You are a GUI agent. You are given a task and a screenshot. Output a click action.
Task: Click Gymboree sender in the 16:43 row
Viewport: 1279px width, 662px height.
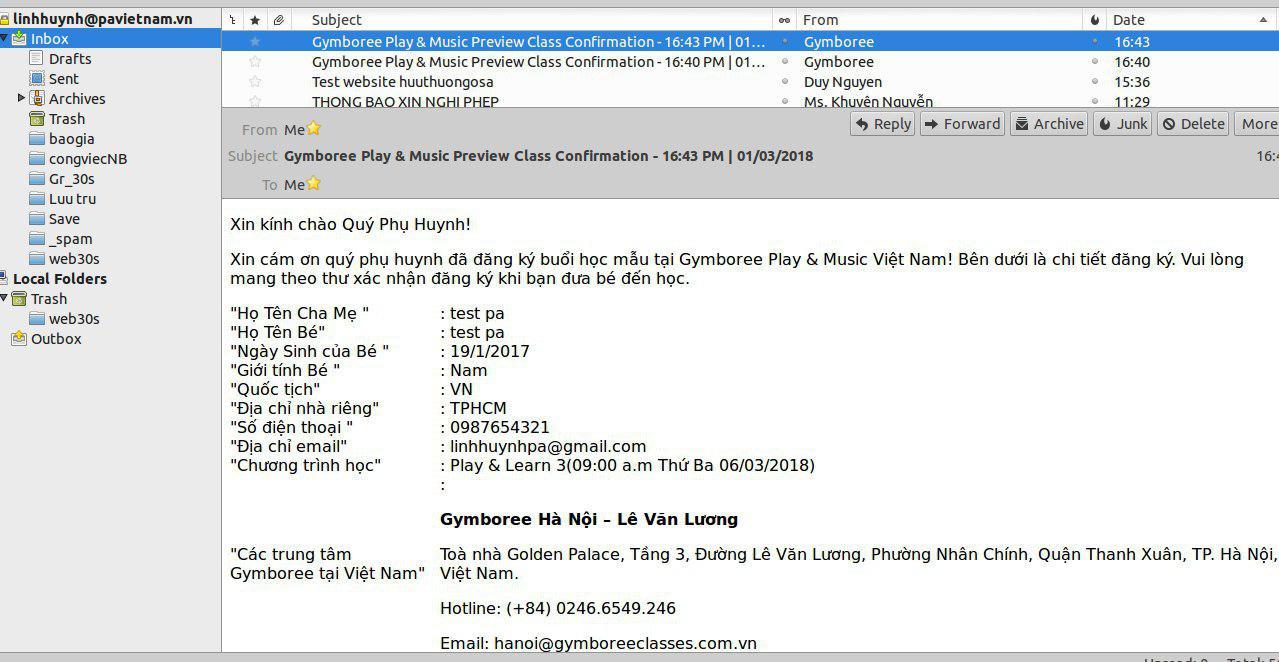point(839,42)
